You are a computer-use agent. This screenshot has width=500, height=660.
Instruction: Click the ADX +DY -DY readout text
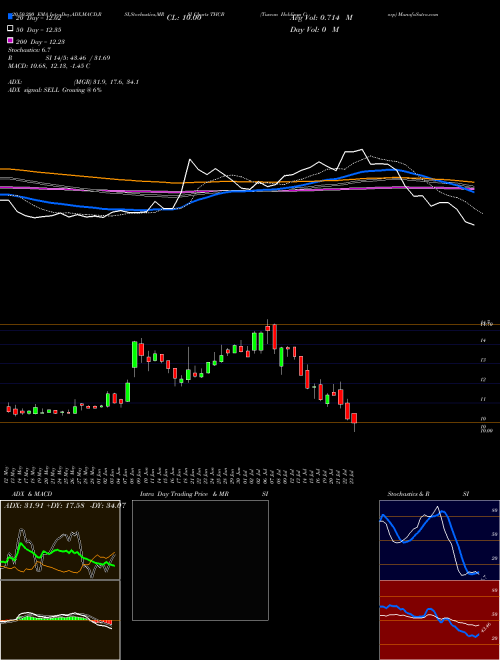click(x=65, y=505)
